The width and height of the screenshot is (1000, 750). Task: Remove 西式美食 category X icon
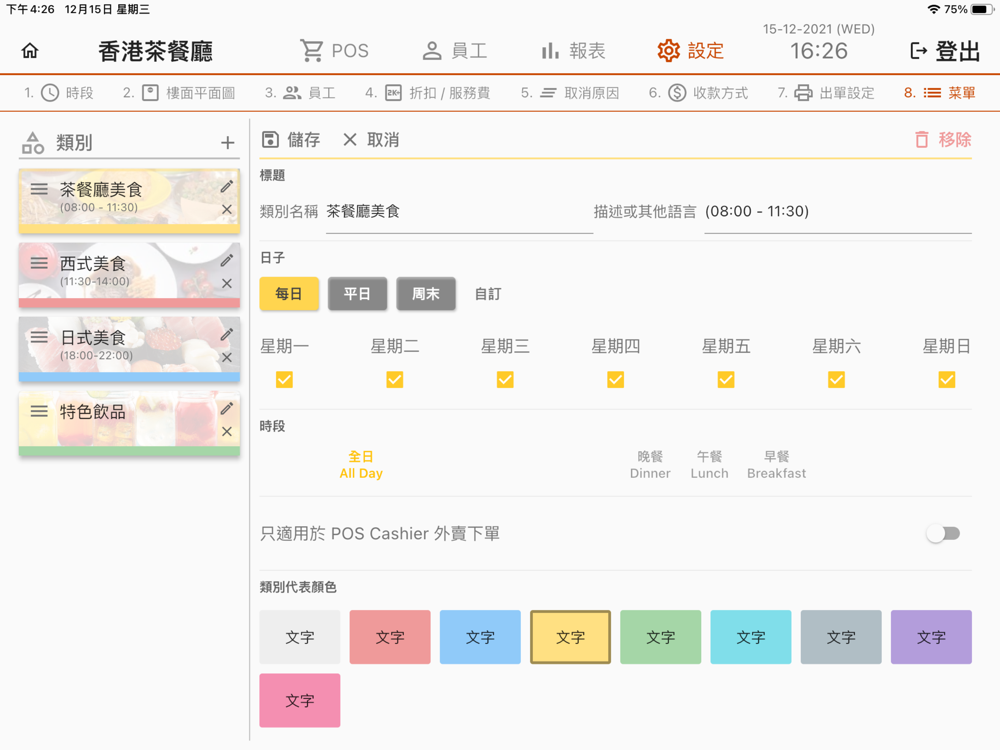227,283
